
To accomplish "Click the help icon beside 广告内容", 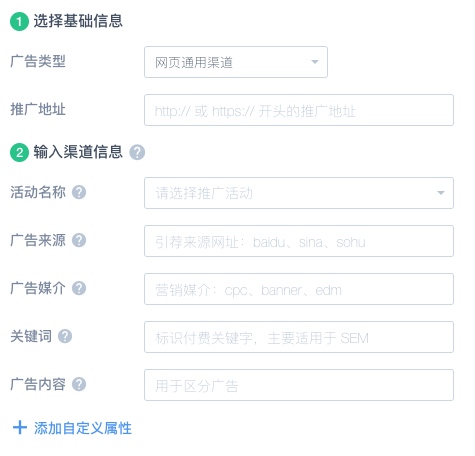I will [x=79, y=384].
